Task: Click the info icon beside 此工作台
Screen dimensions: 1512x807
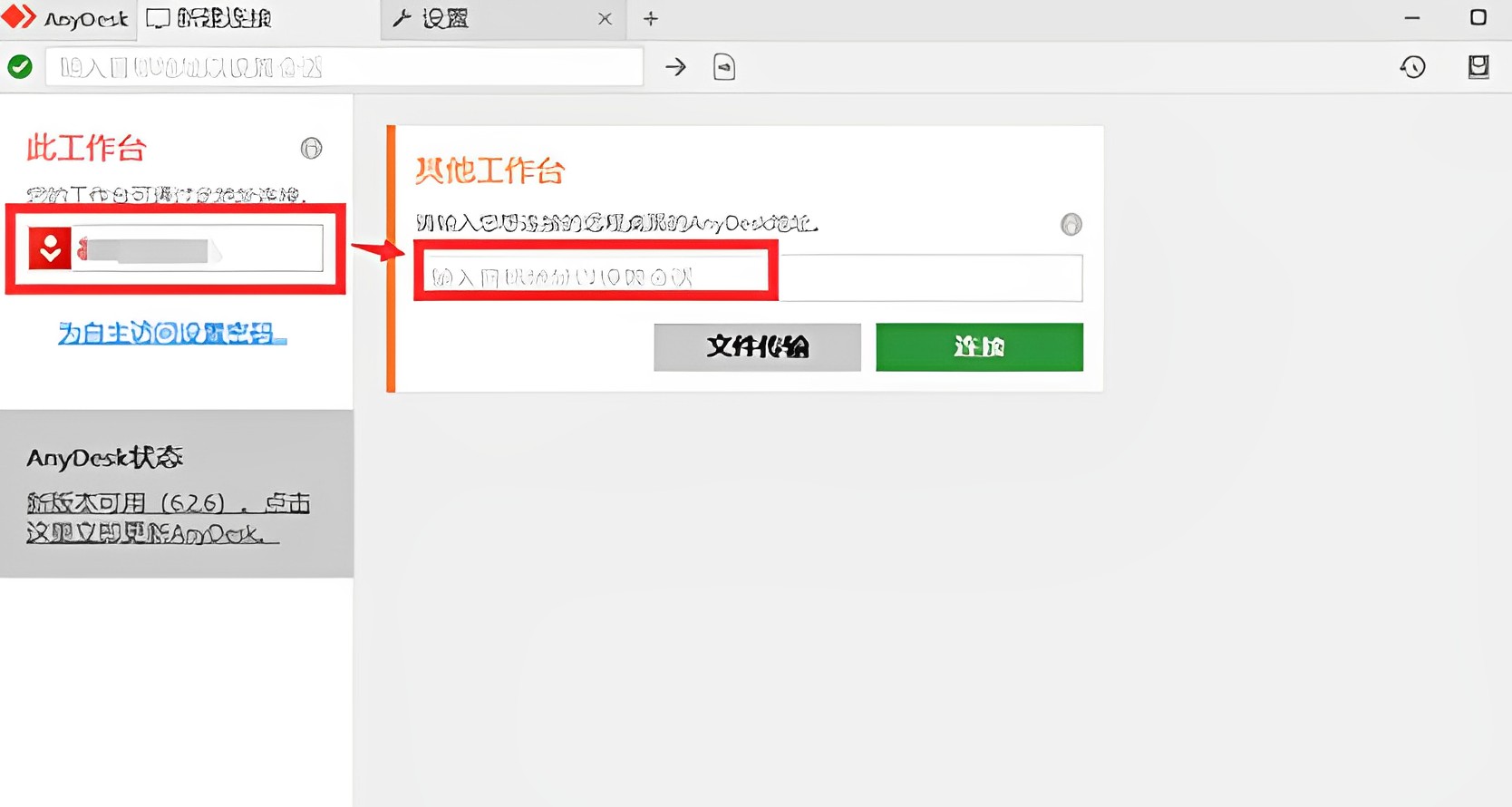Action: click(x=311, y=148)
